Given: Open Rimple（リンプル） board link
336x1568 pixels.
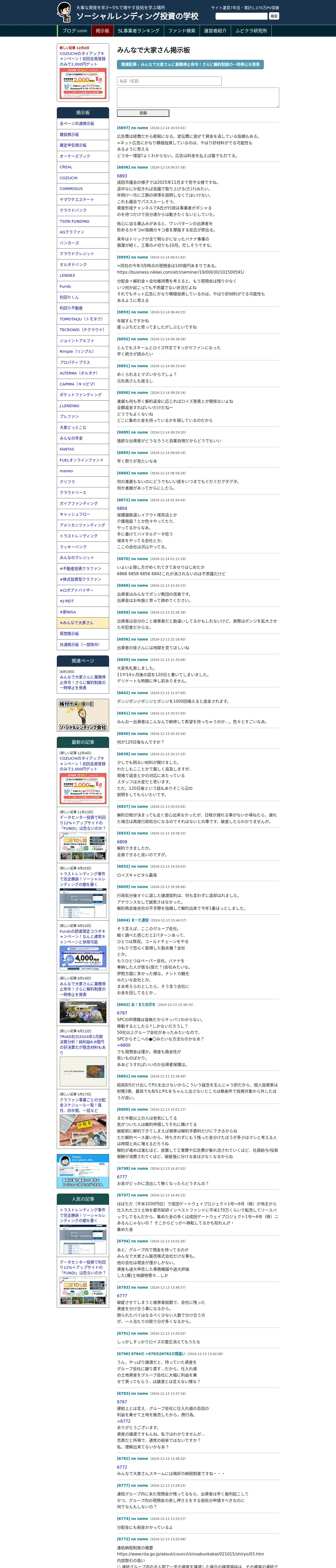Looking at the screenshot, I should (x=83, y=351).
